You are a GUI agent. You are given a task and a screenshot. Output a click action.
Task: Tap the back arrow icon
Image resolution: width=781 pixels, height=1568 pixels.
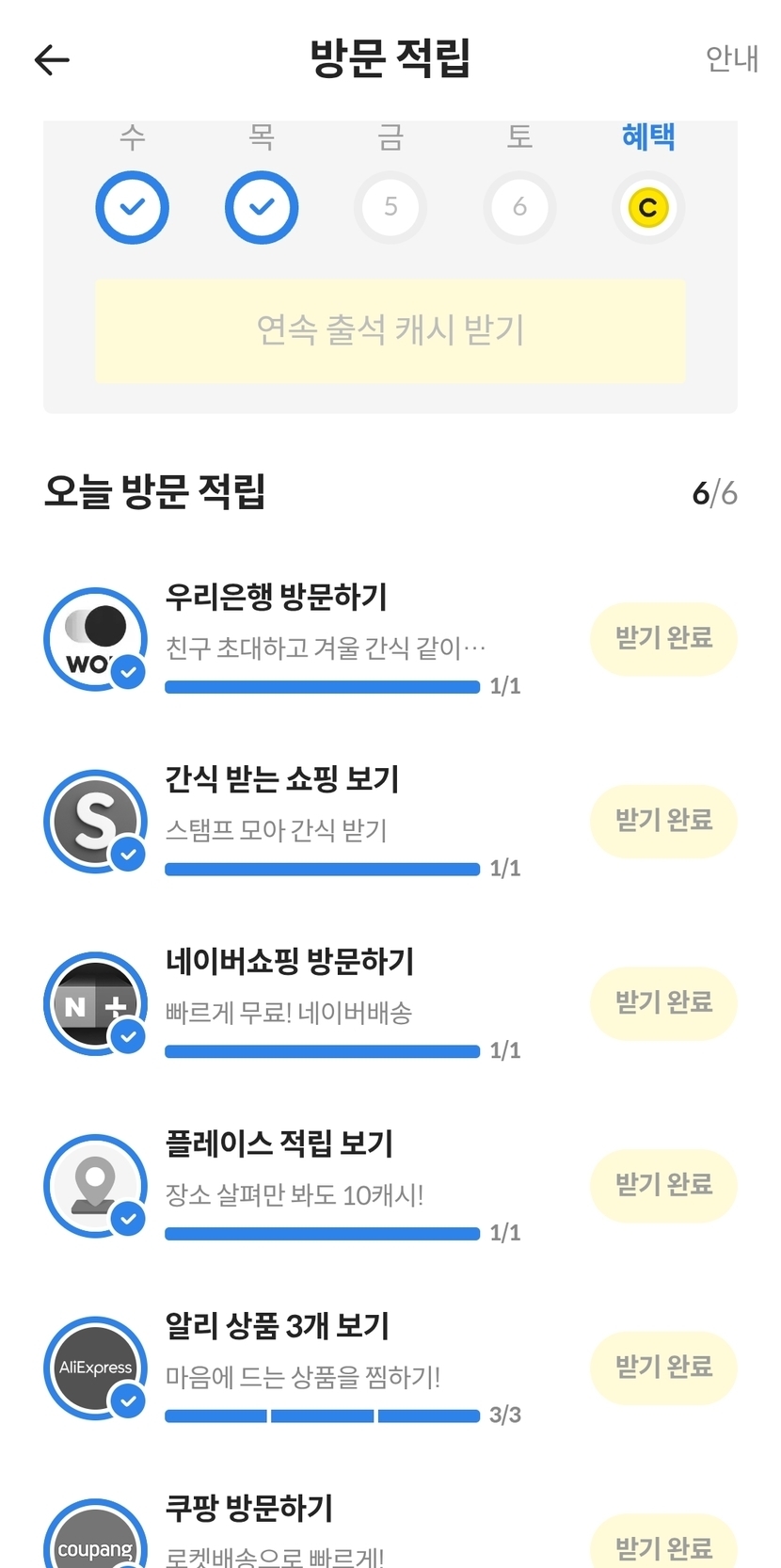coord(52,60)
